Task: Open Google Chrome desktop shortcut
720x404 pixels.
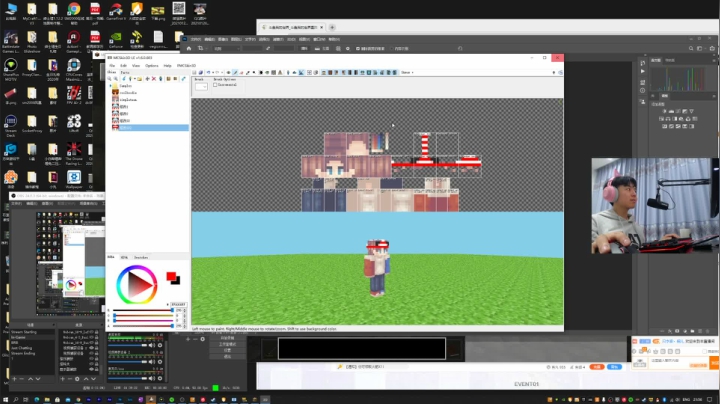Action: (x=73, y=13)
